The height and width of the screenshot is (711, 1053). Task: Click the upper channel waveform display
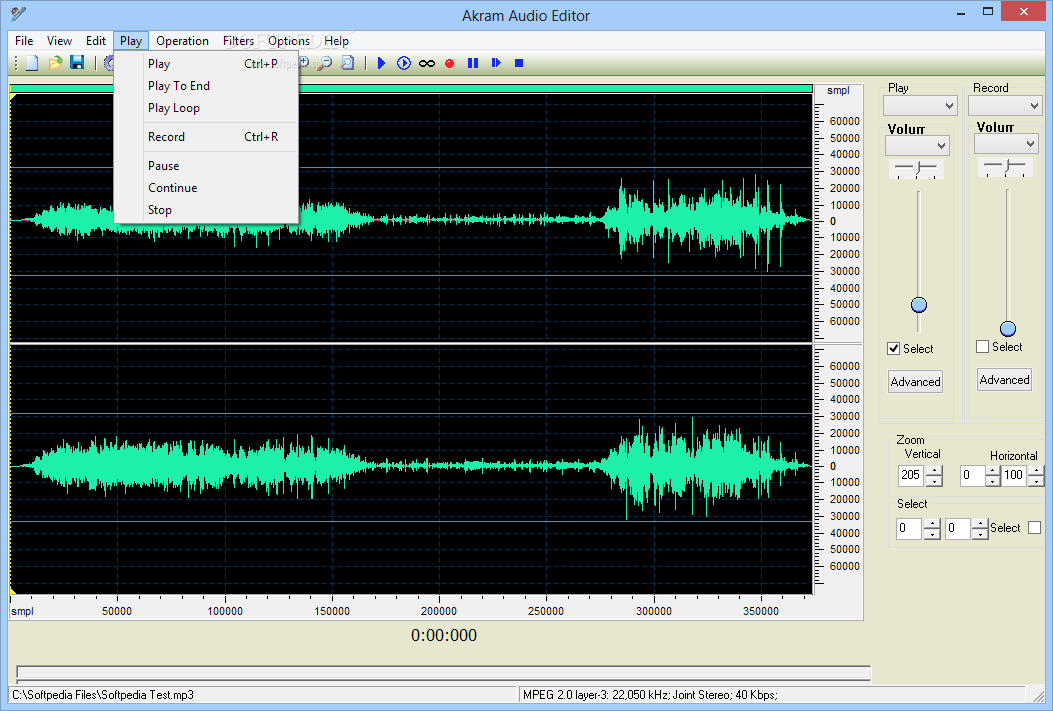pyautogui.click(x=411, y=218)
